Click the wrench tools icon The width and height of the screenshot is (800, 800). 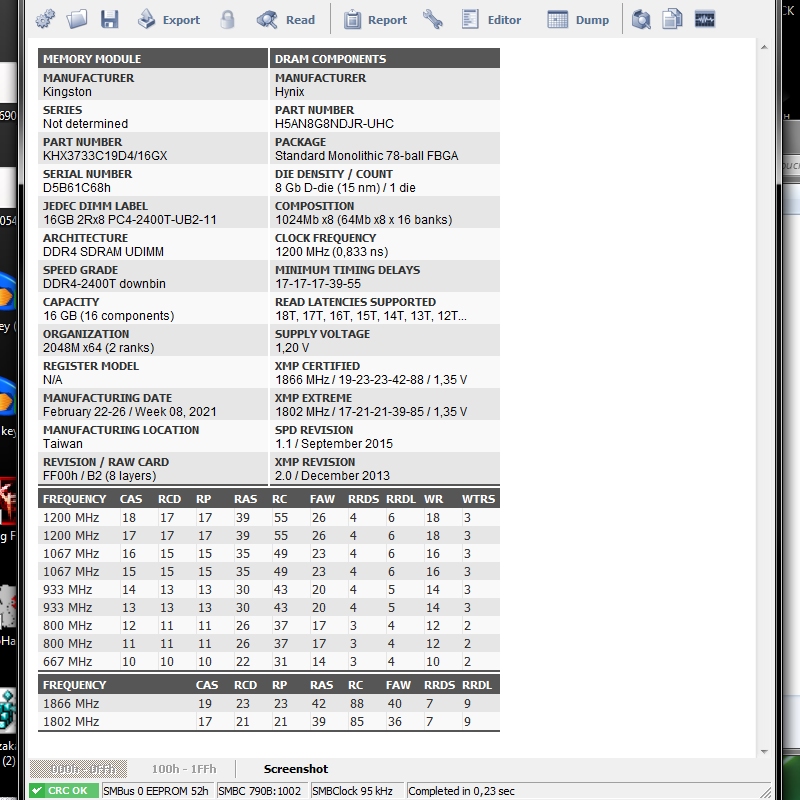433,19
